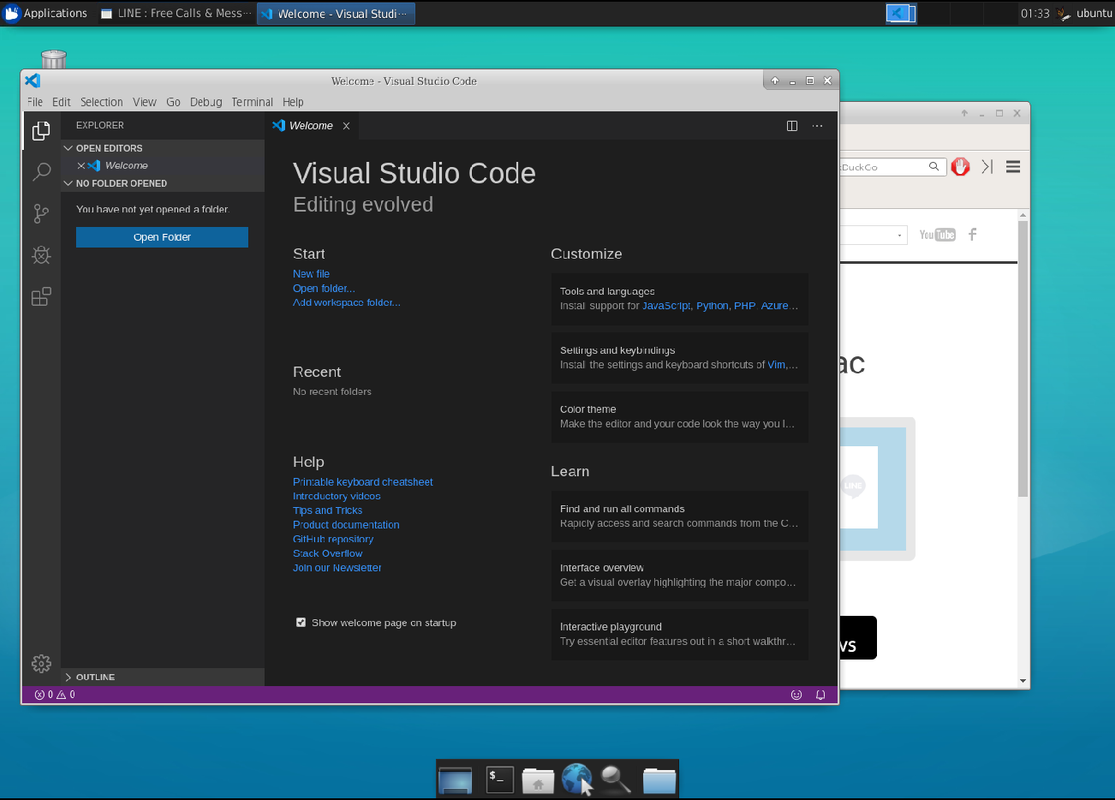Open notifications bell in status bar

[820, 695]
